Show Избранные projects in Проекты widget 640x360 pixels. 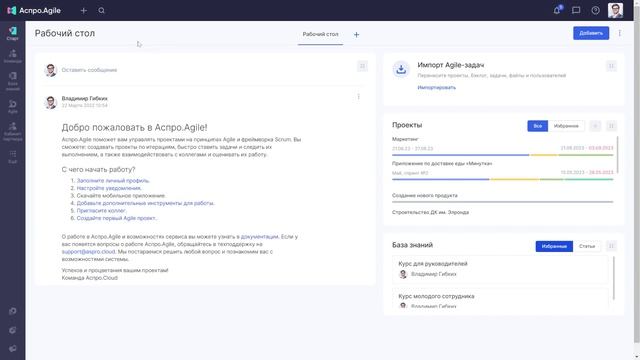[x=566, y=126]
